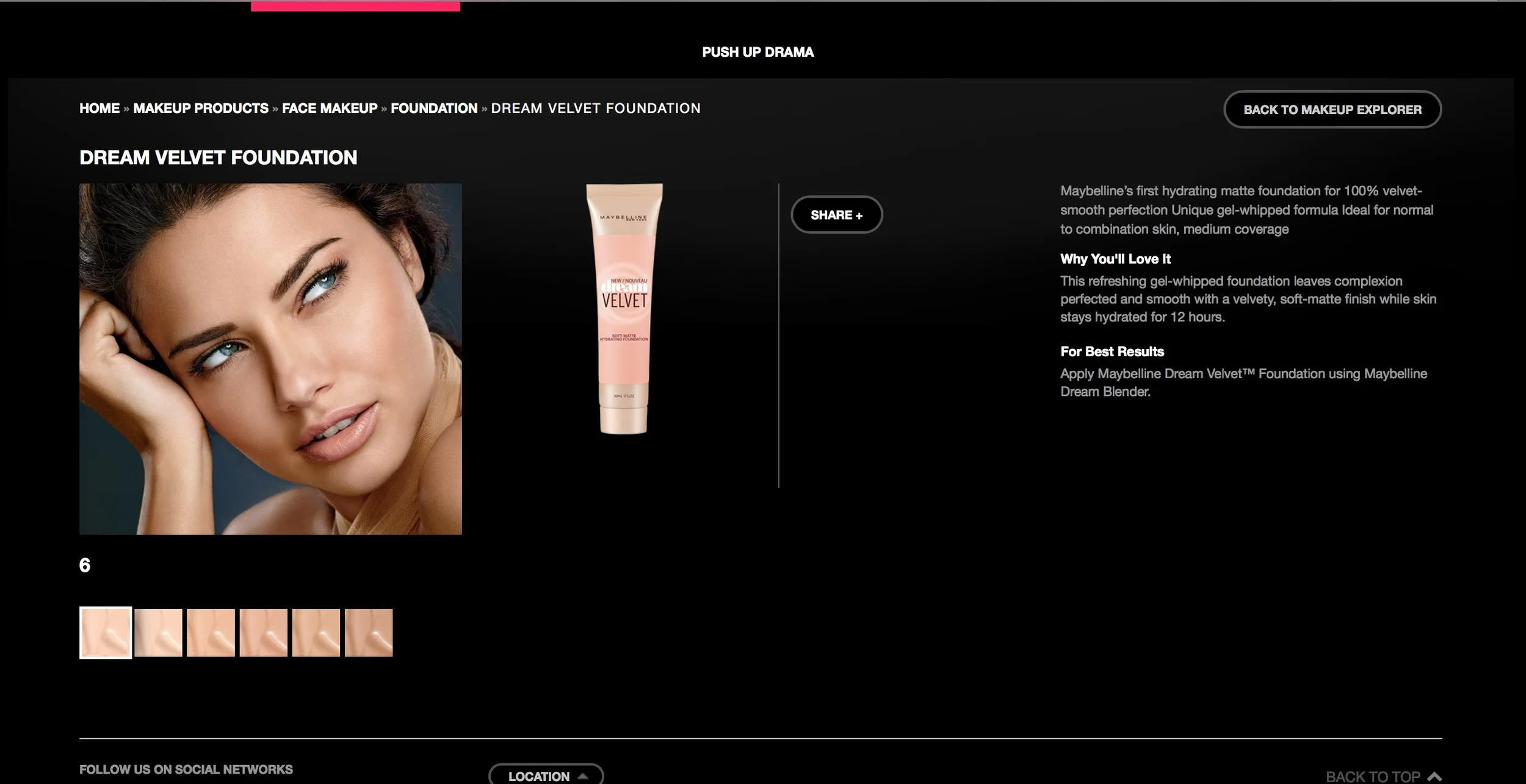1526x784 pixels.
Task: Open MAKEUP PRODUCTS breadcrumb link
Action: pos(201,108)
